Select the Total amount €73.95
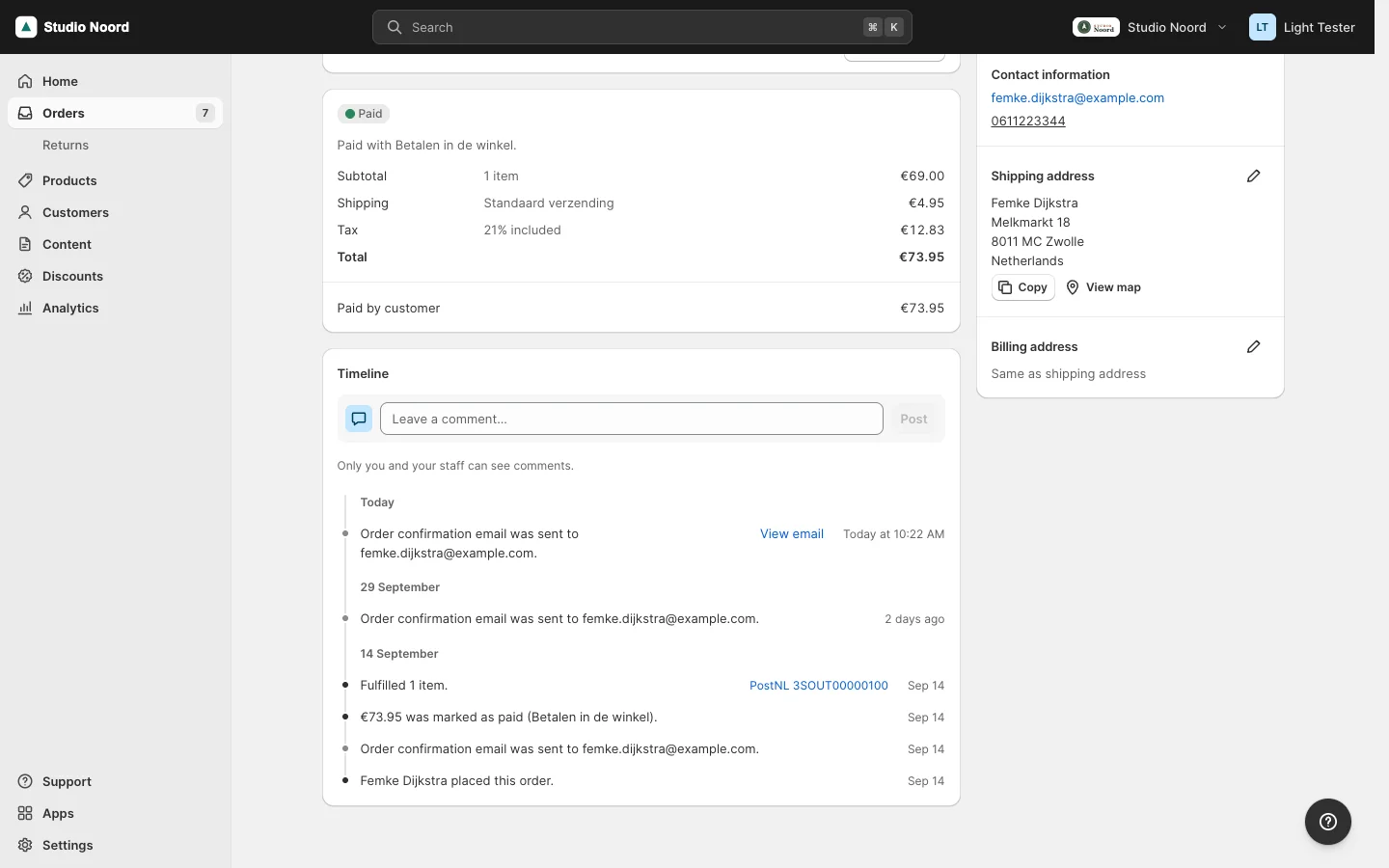The width and height of the screenshot is (1389, 868). pos(922,257)
